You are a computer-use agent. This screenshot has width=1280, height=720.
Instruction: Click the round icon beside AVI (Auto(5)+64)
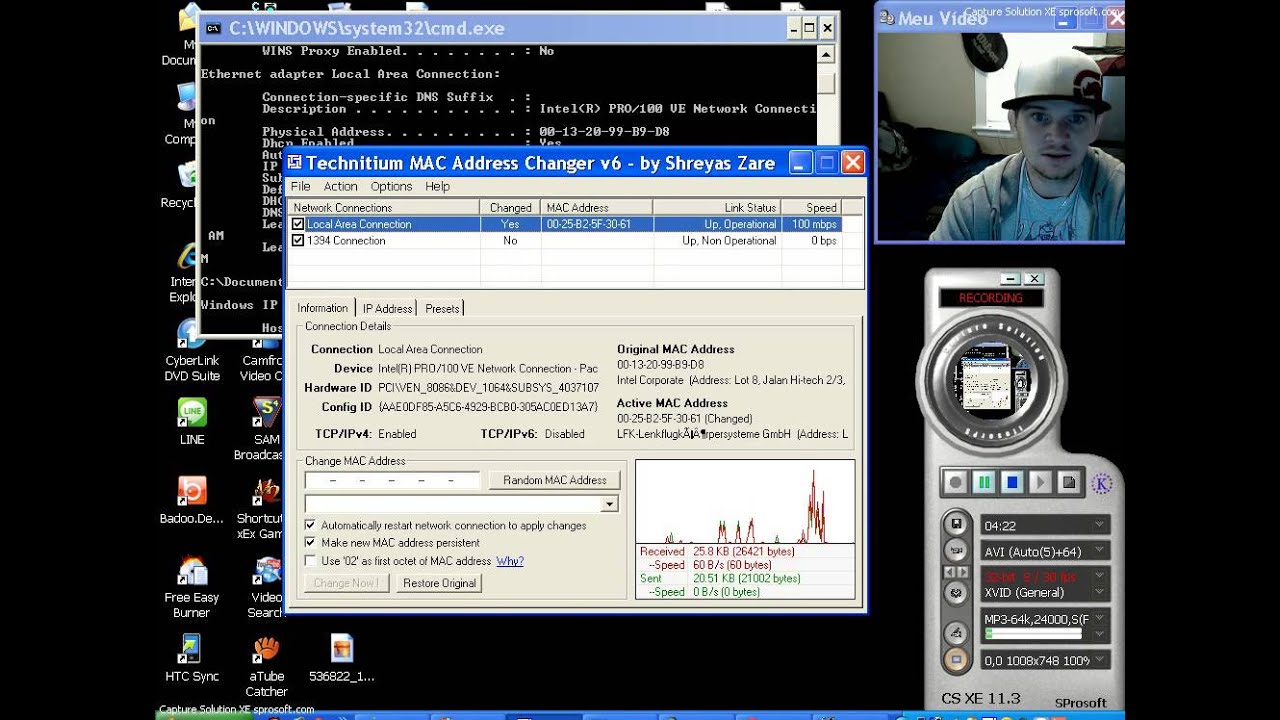[x=956, y=551]
